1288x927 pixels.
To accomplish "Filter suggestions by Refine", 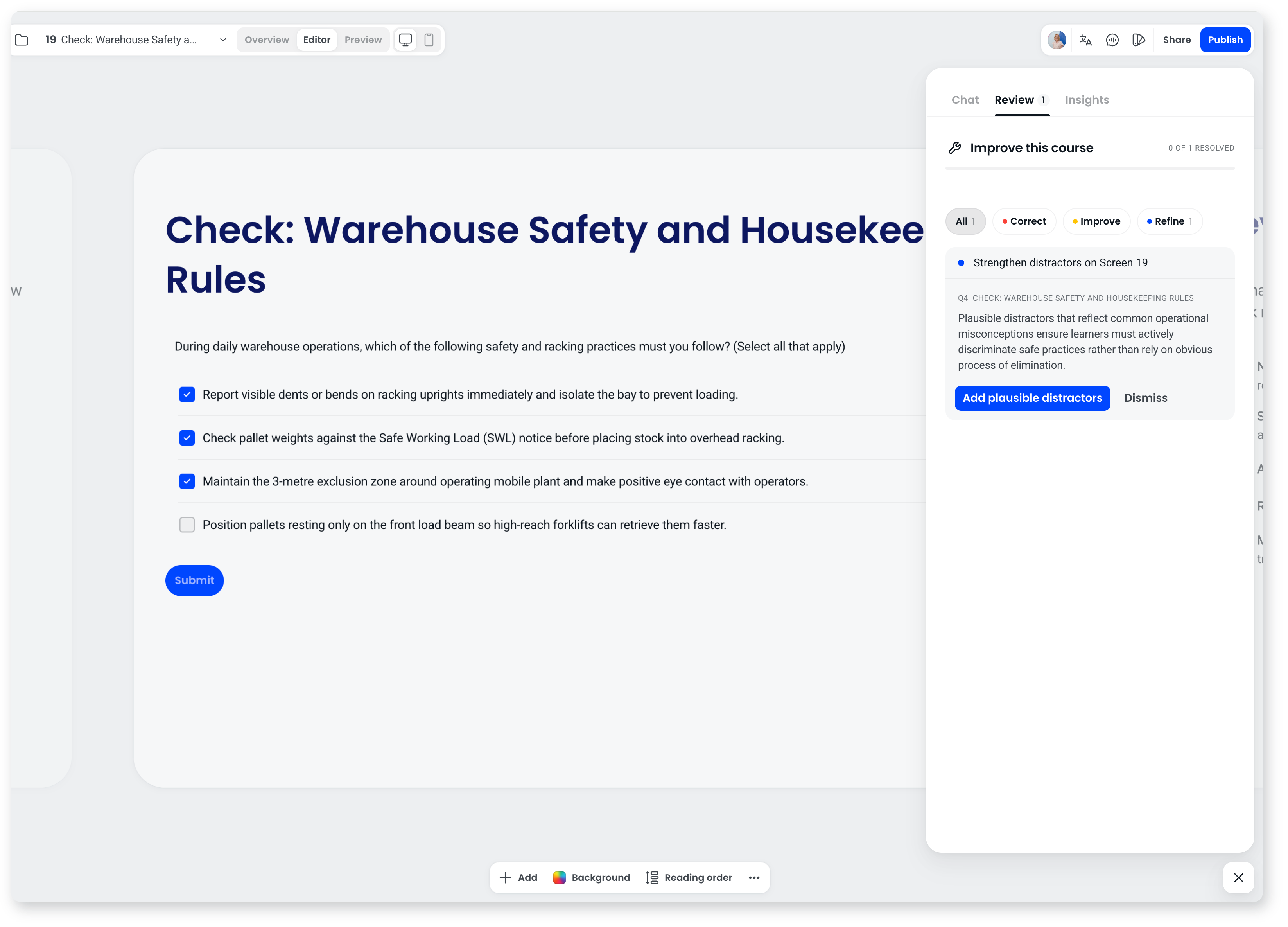I will [x=1169, y=221].
